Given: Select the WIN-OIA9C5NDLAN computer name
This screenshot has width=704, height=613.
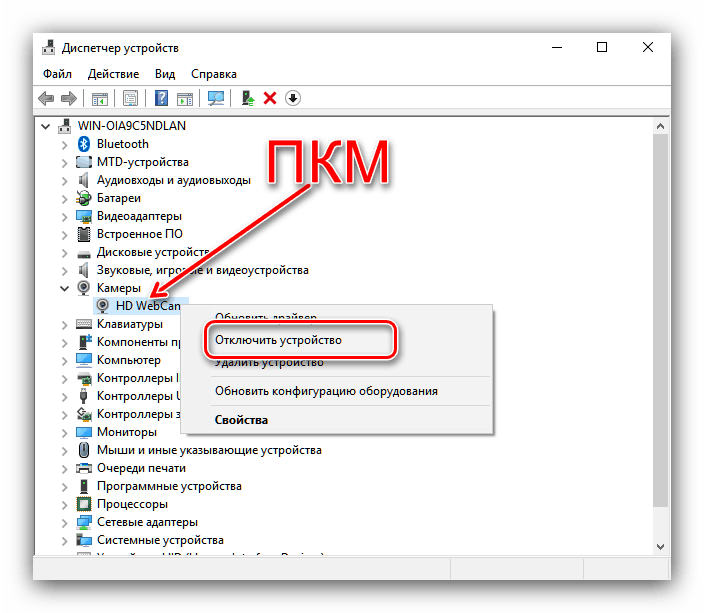Looking at the screenshot, I should pyautogui.click(x=132, y=126).
